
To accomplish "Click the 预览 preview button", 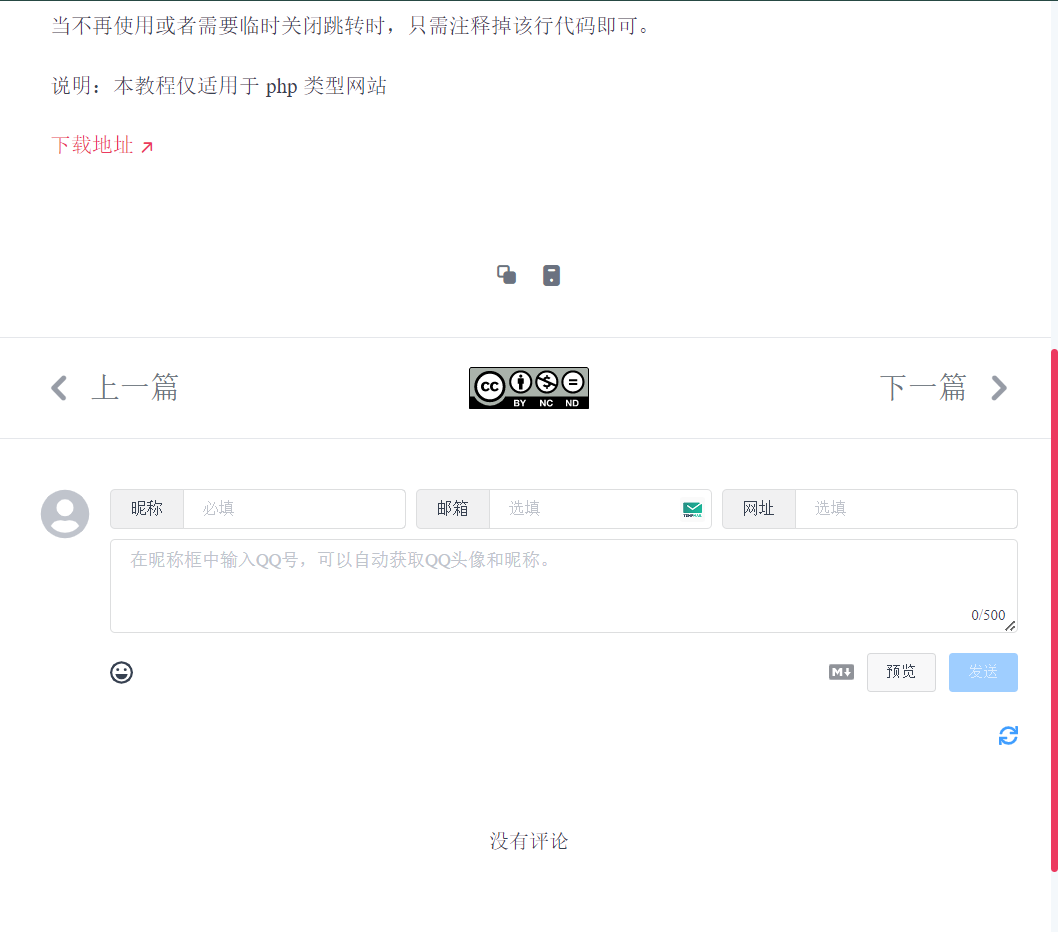I will [x=900, y=672].
